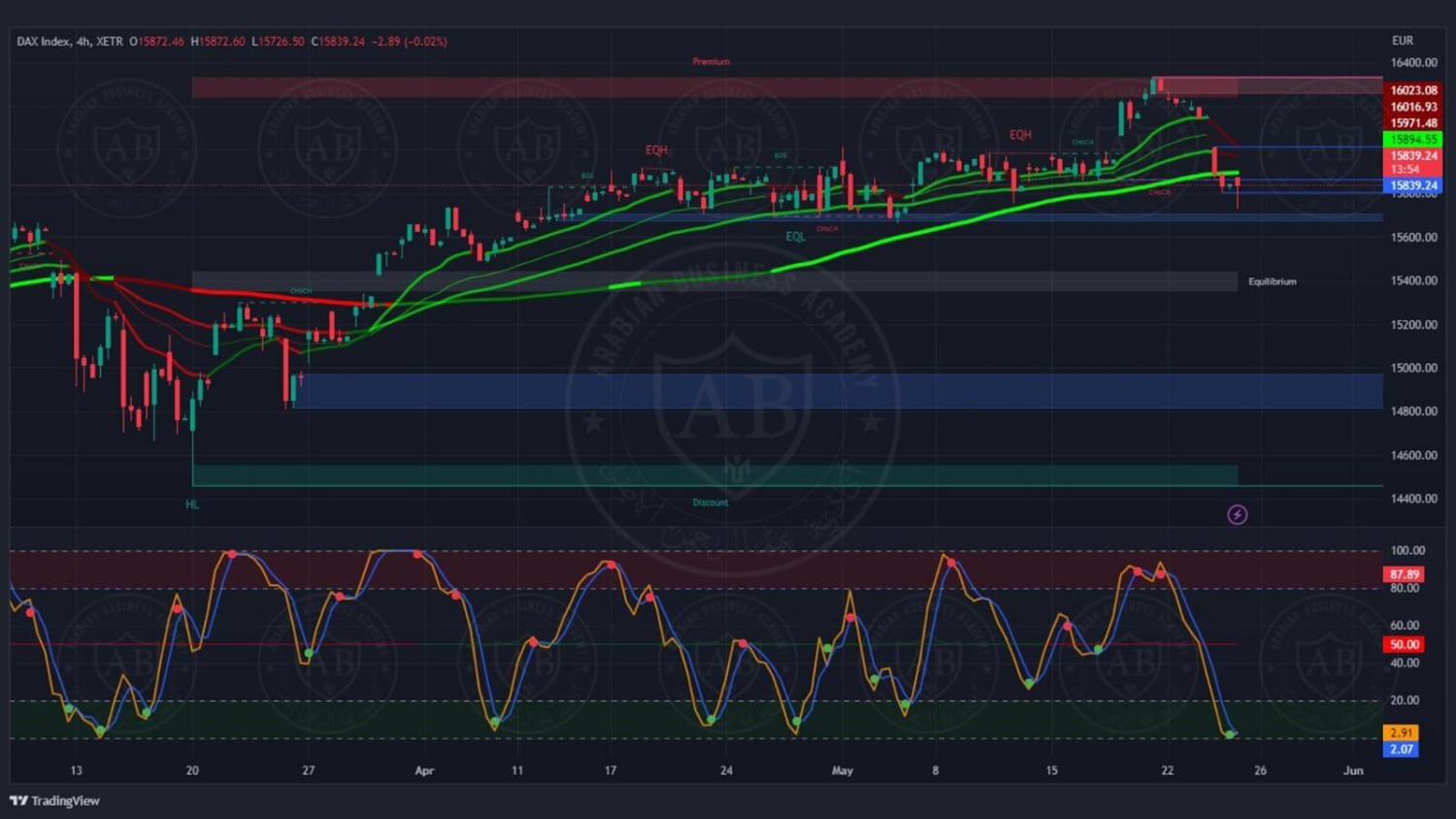
Task: Click the 15000.00 price axis label
Action: [x=1413, y=369]
